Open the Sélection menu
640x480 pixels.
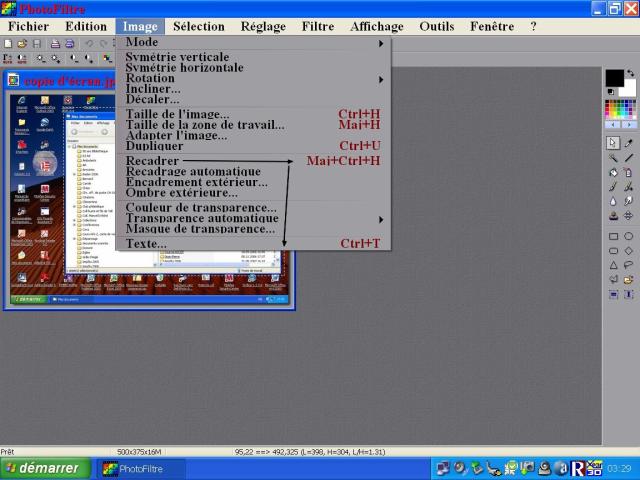point(199,27)
